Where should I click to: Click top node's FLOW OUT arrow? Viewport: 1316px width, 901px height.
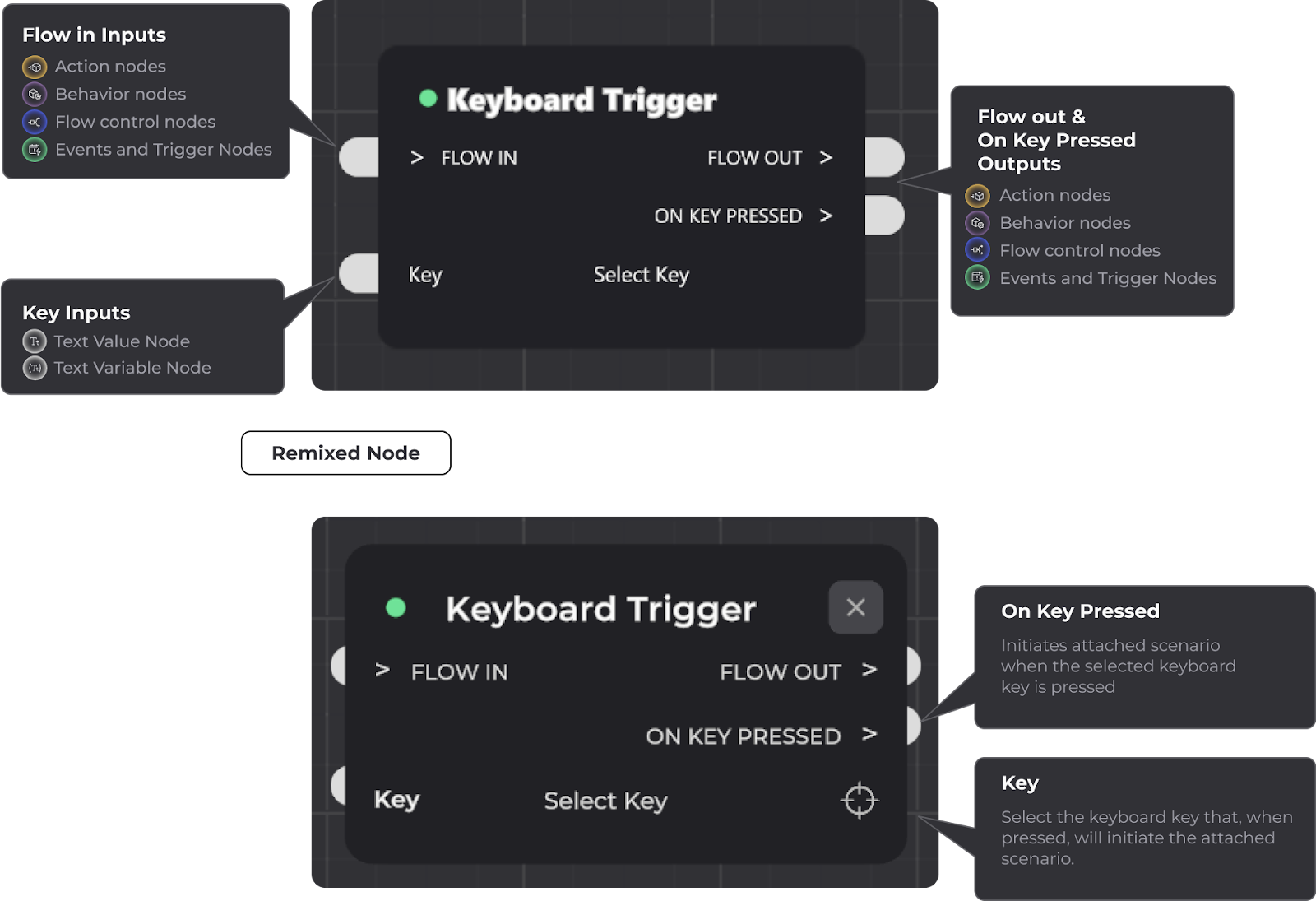click(x=826, y=157)
